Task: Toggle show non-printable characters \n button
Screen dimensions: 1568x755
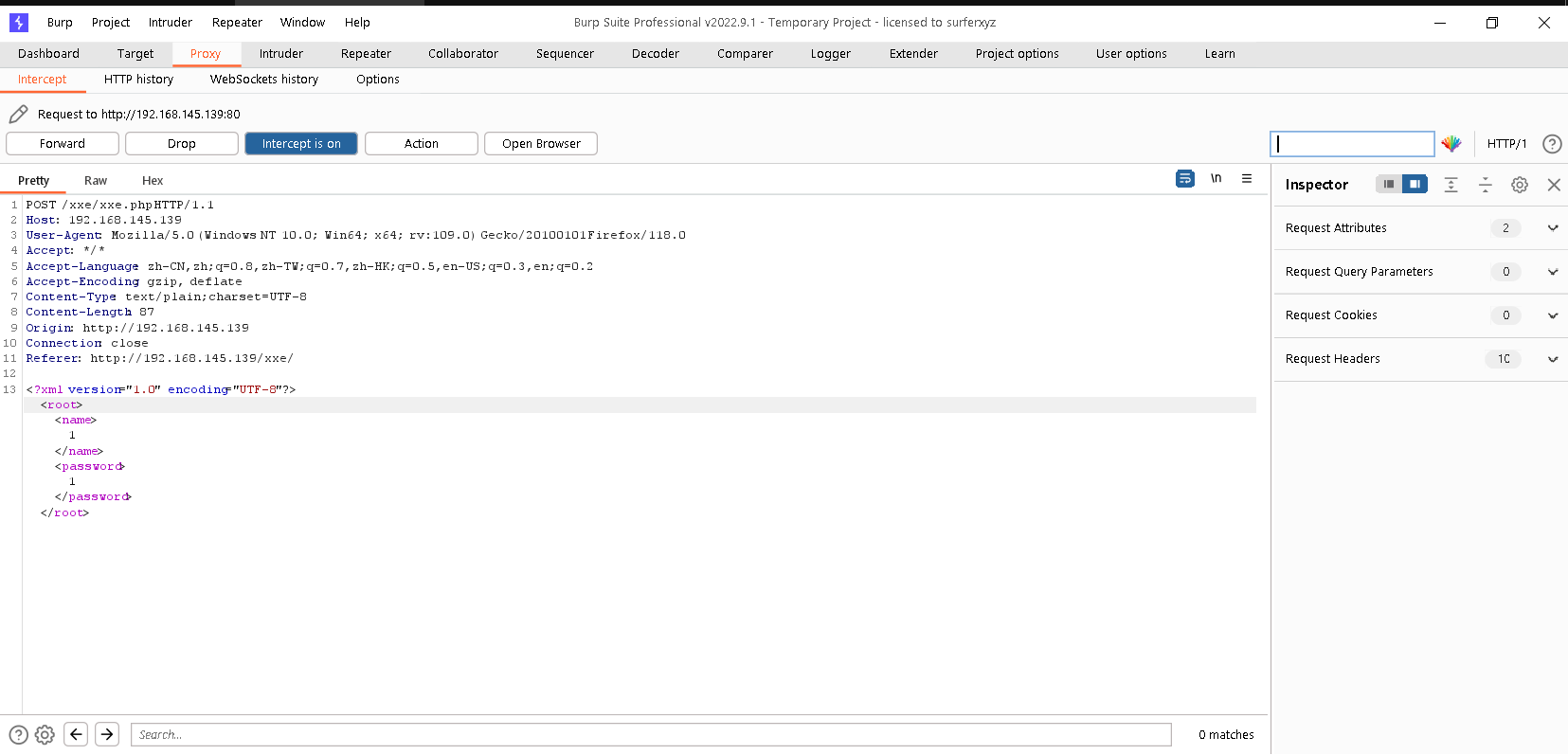Action: pos(1217,178)
